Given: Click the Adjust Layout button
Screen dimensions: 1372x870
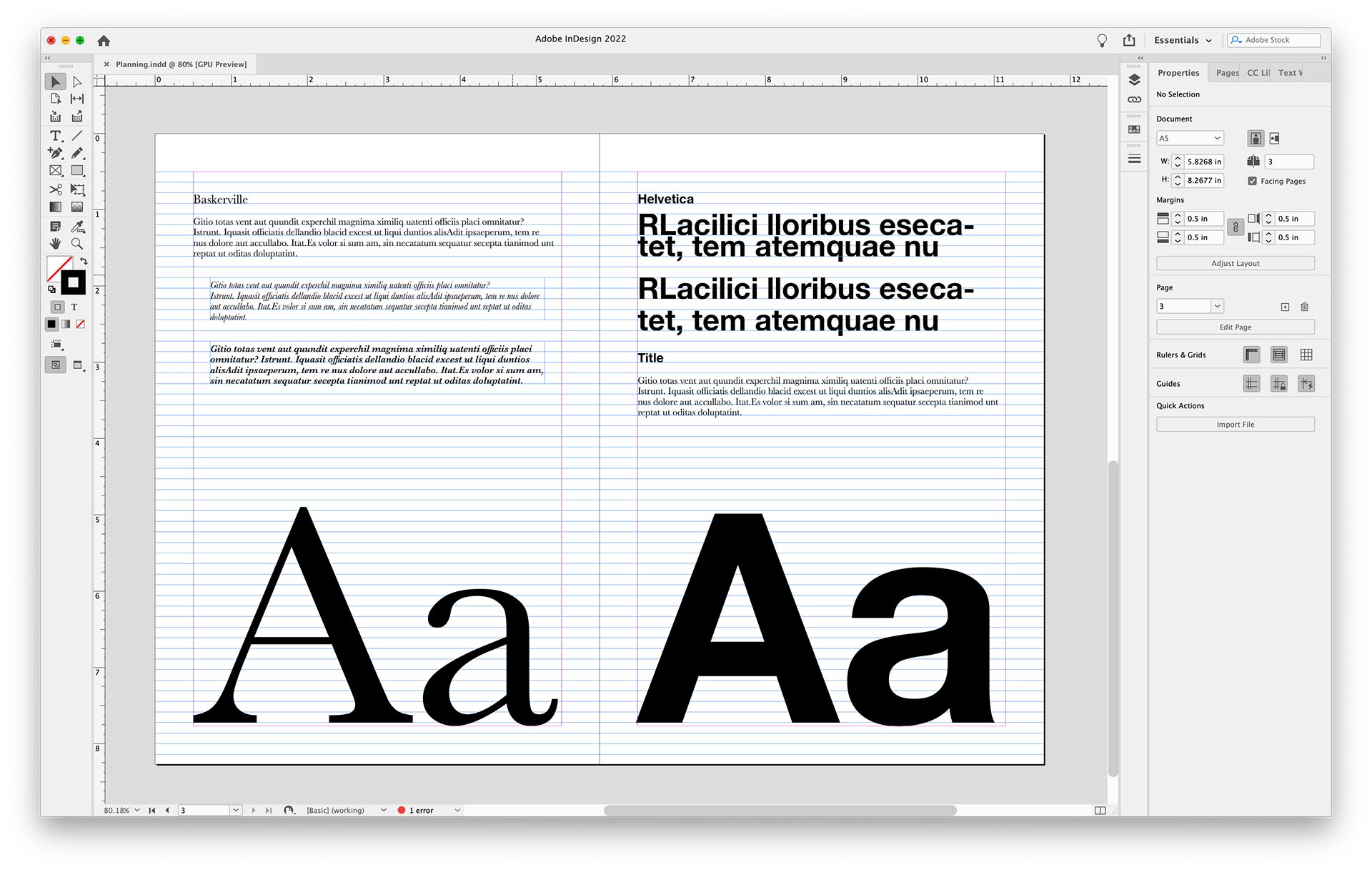Looking at the screenshot, I should pos(1236,263).
